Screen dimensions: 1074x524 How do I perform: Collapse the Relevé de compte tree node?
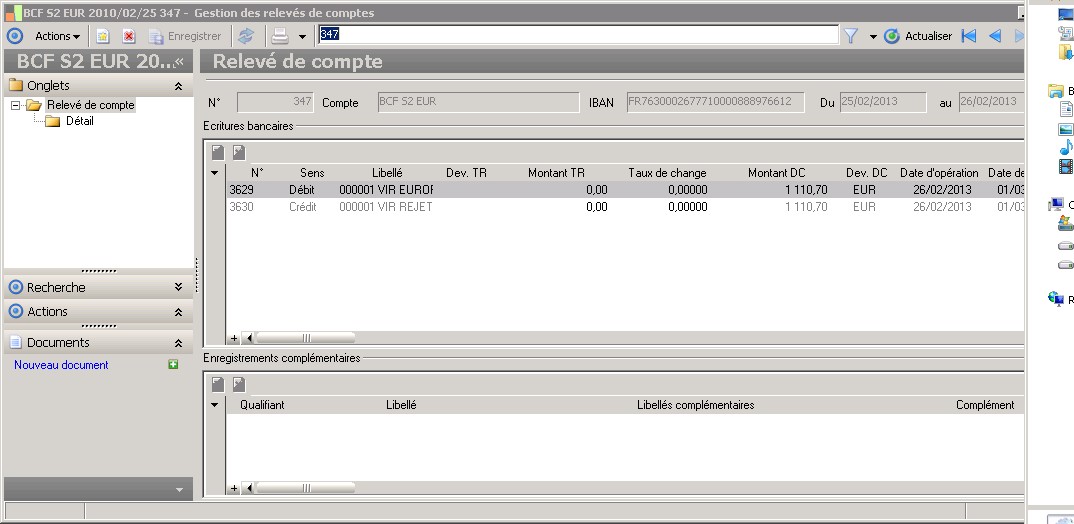(16, 105)
